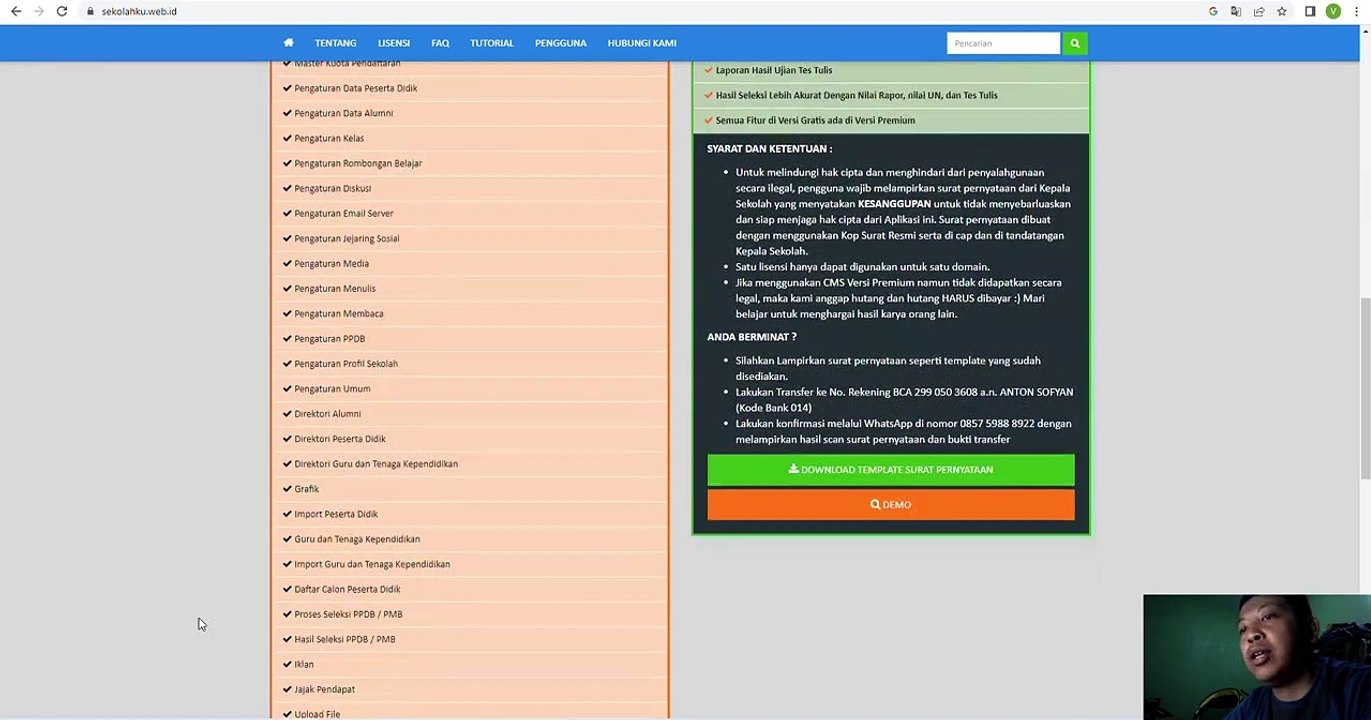Click the 'ANDA BERMINAT ?' heading

pyautogui.click(x=752, y=337)
